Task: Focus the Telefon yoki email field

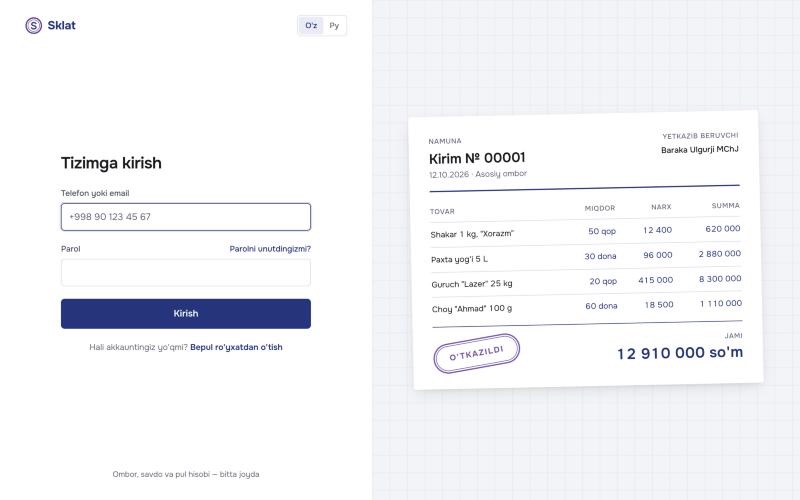Action: tap(186, 217)
